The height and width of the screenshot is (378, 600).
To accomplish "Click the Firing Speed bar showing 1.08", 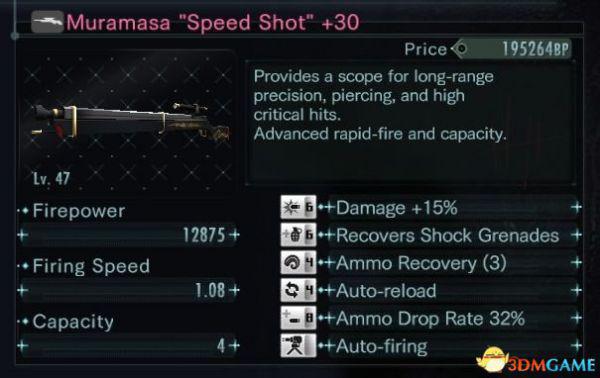I will 130,290.
